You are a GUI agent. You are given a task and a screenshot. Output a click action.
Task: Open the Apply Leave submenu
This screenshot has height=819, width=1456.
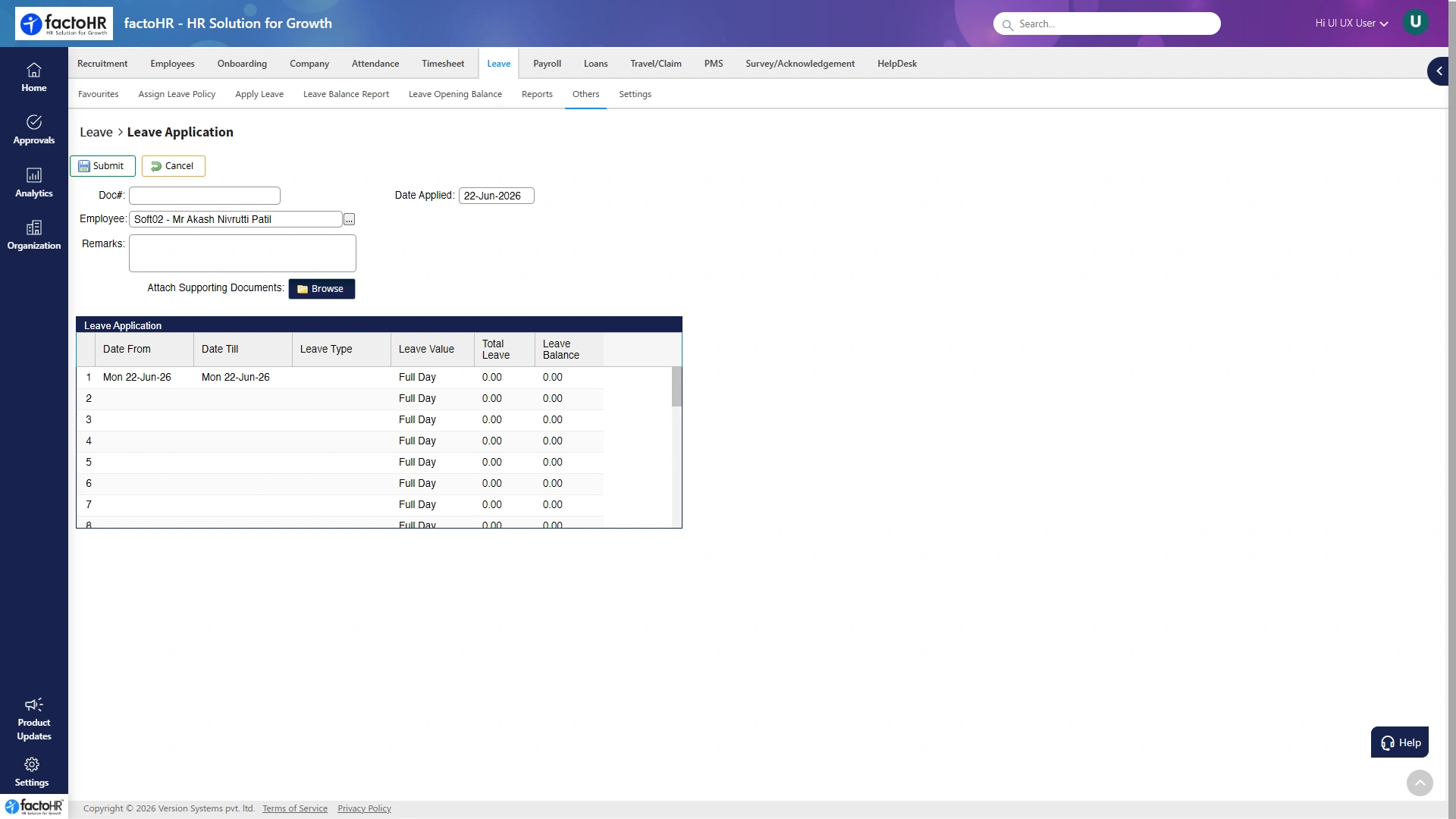(x=259, y=94)
